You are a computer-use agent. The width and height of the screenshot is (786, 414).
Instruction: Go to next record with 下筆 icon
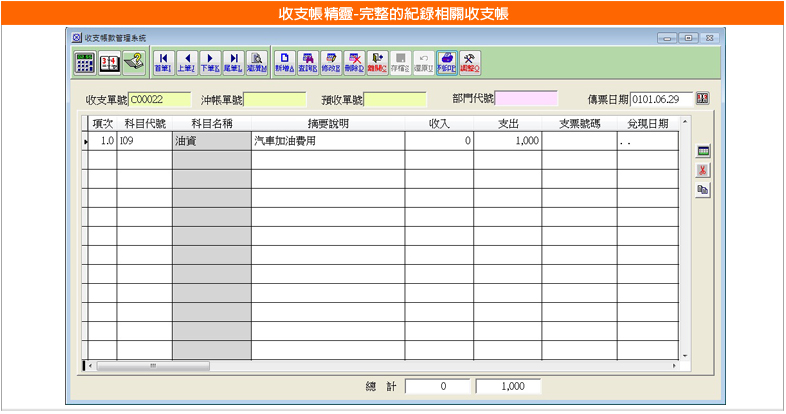(x=210, y=62)
